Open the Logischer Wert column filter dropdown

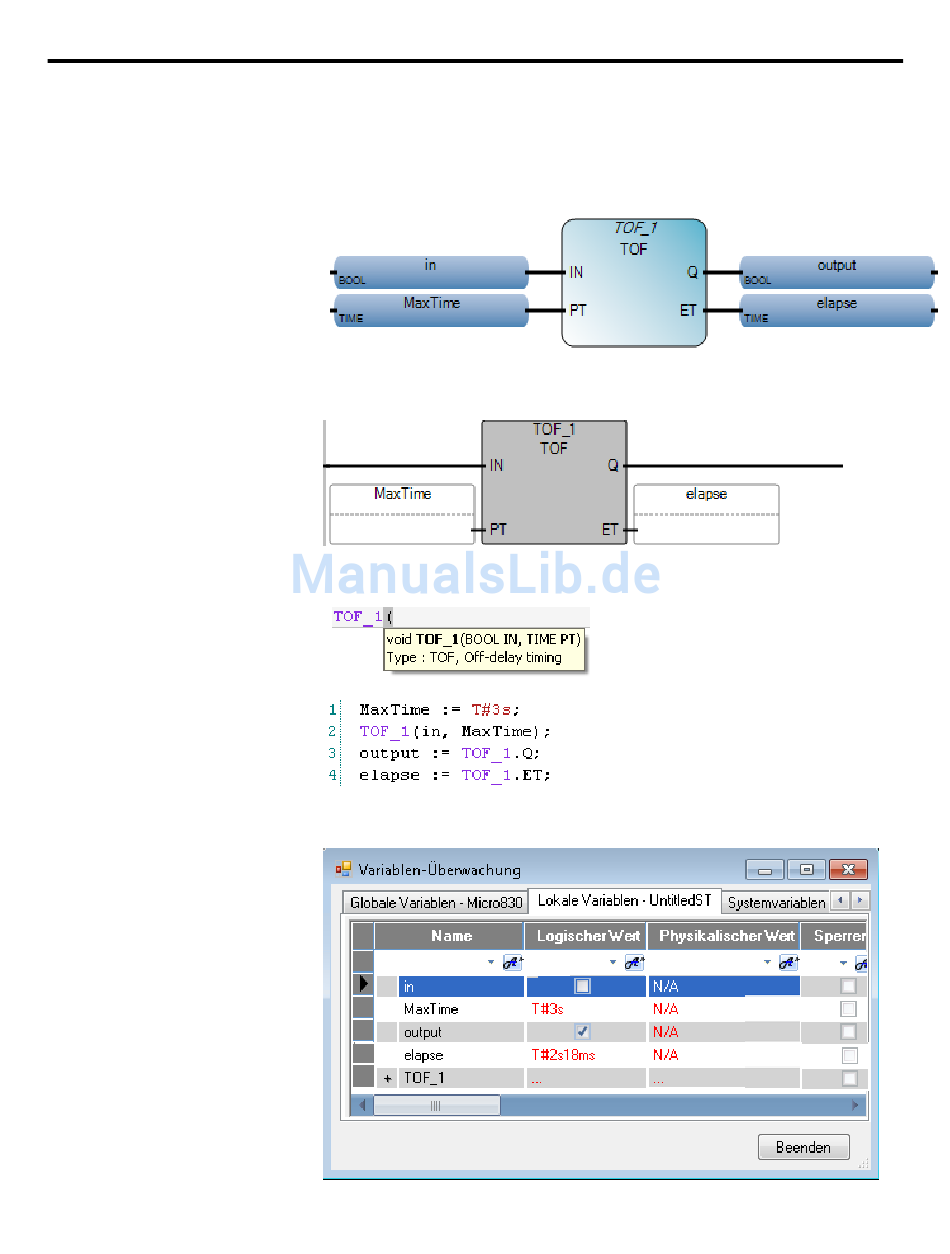(613, 963)
